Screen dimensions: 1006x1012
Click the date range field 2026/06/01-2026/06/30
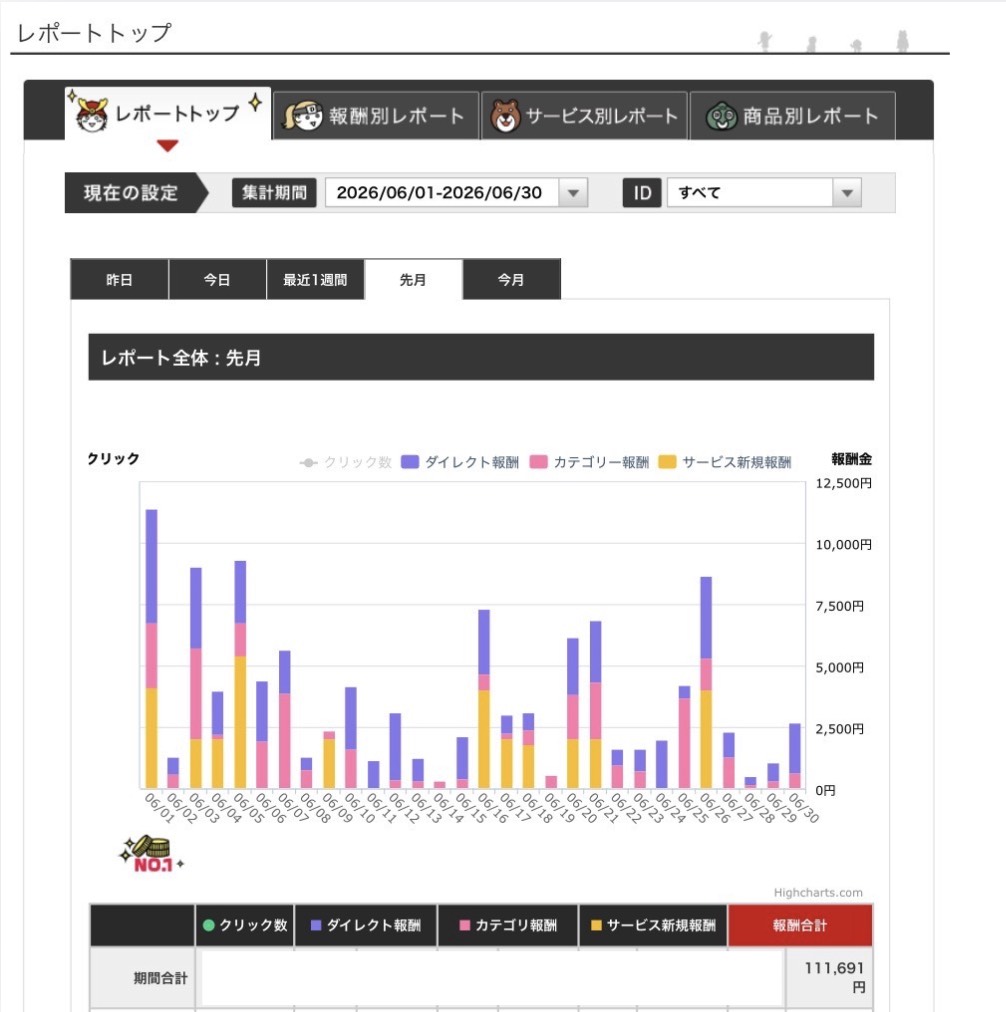[442, 193]
